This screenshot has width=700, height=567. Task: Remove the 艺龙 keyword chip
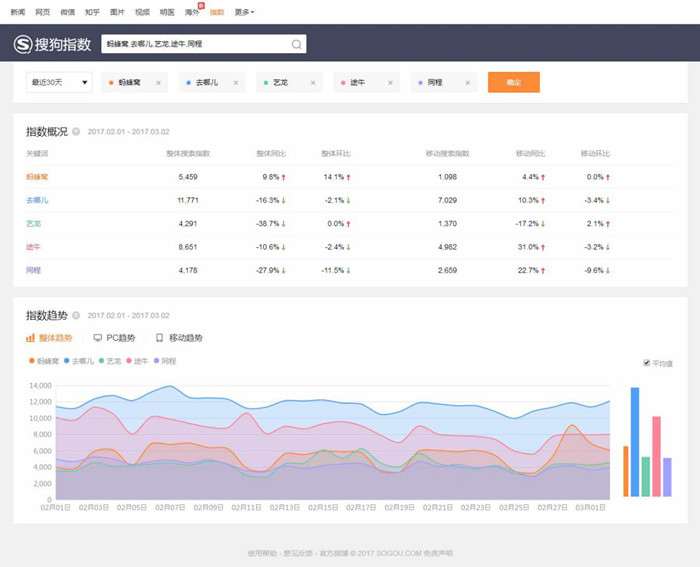tap(313, 83)
